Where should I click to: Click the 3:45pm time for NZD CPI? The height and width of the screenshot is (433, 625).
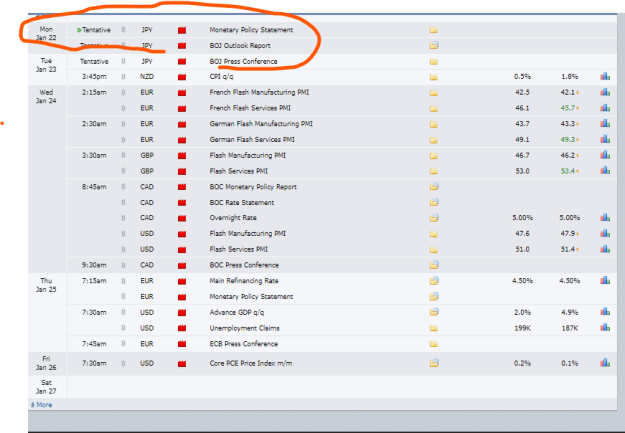(x=94, y=77)
